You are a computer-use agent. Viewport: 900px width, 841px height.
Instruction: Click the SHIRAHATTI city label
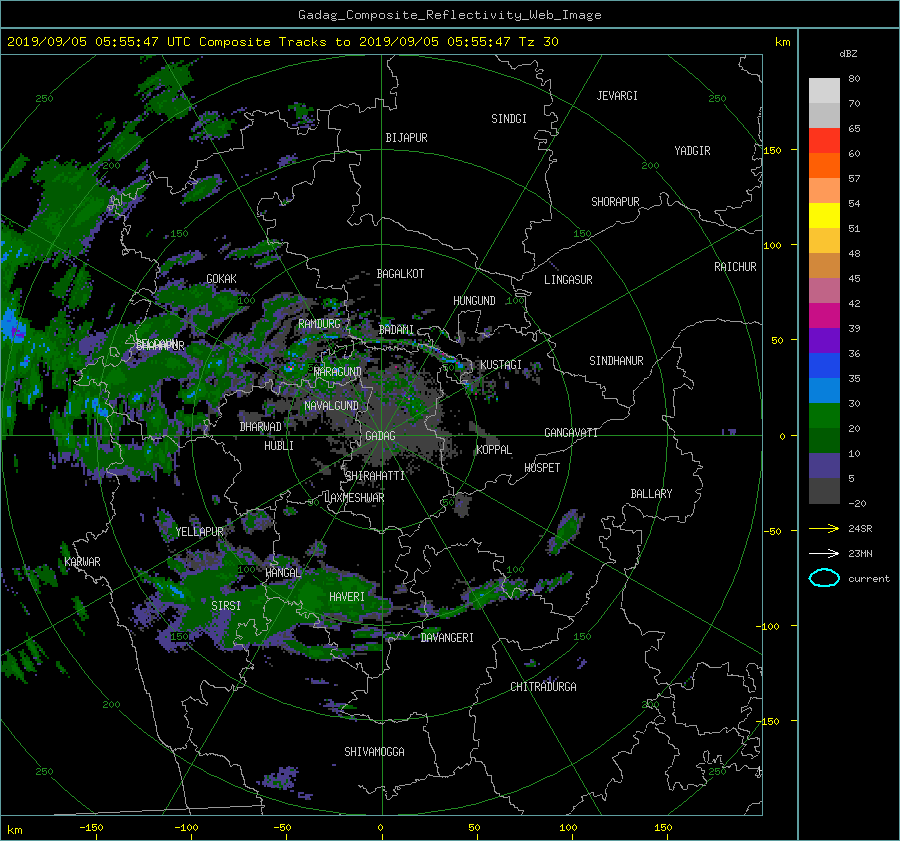point(375,476)
